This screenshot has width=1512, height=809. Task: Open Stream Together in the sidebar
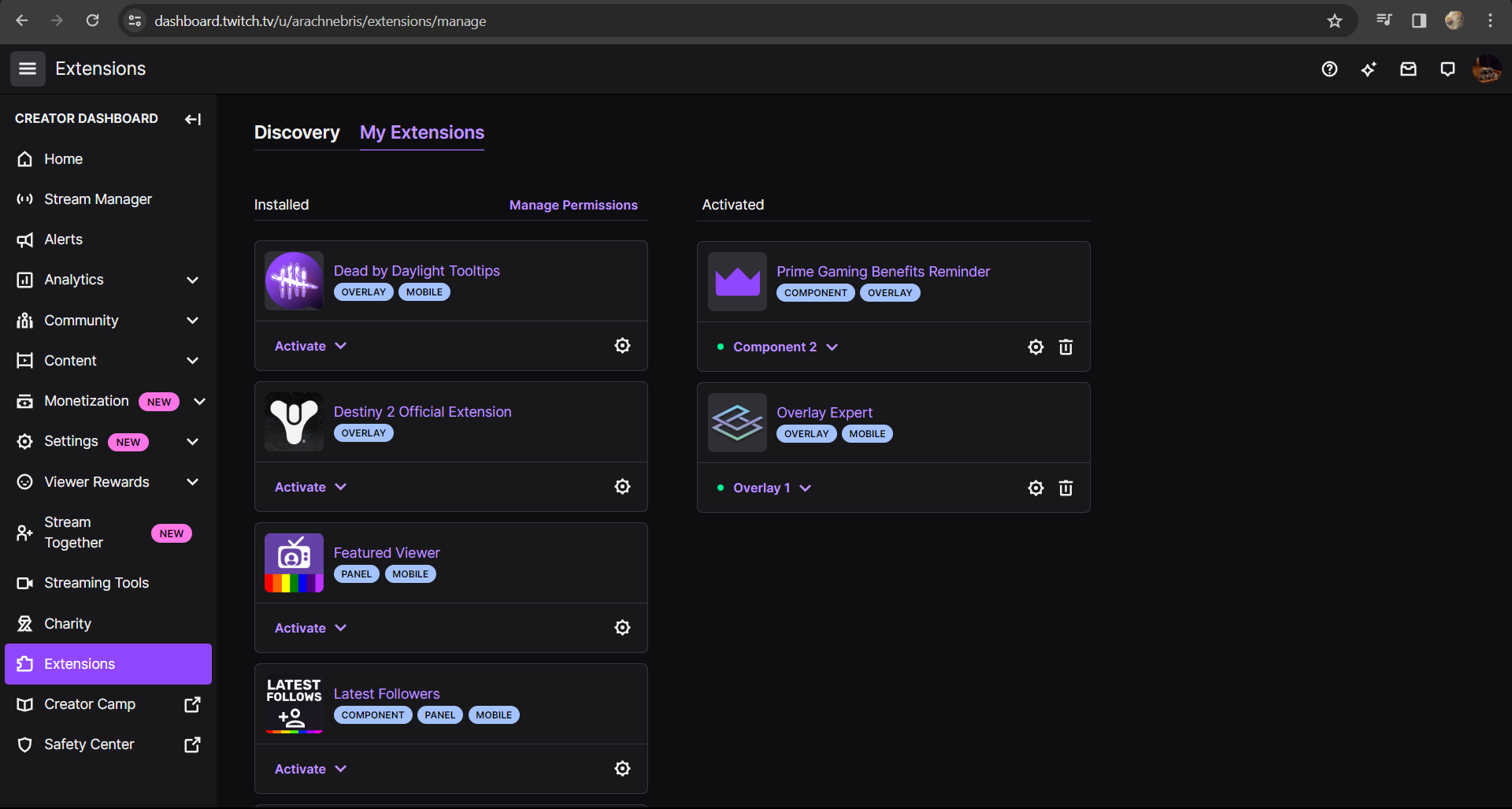click(x=108, y=533)
